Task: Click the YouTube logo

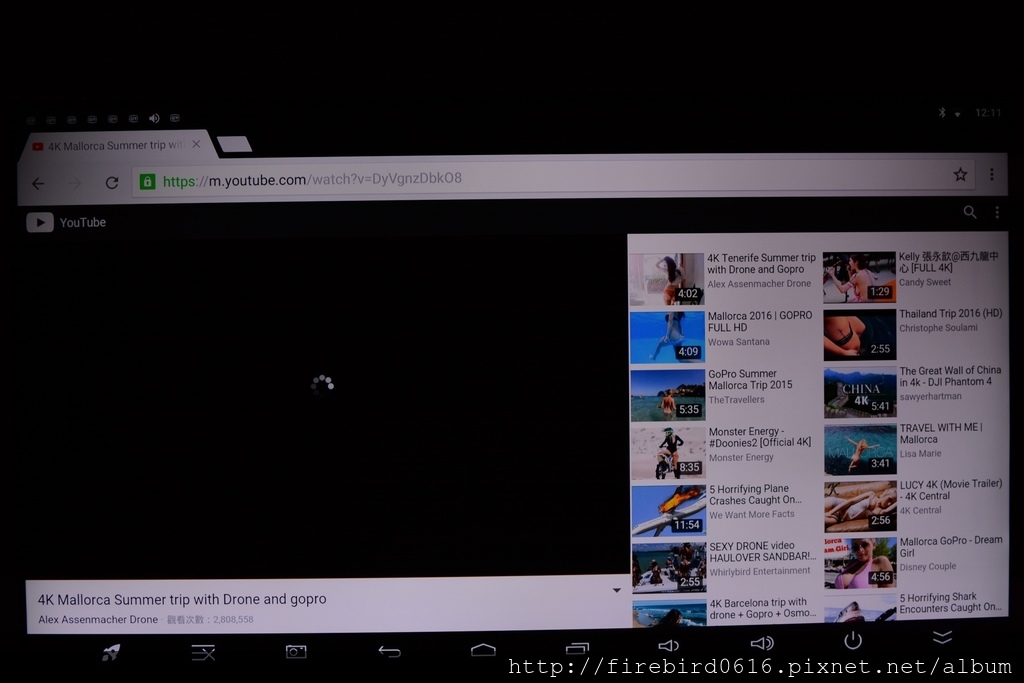Action: click(x=66, y=223)
